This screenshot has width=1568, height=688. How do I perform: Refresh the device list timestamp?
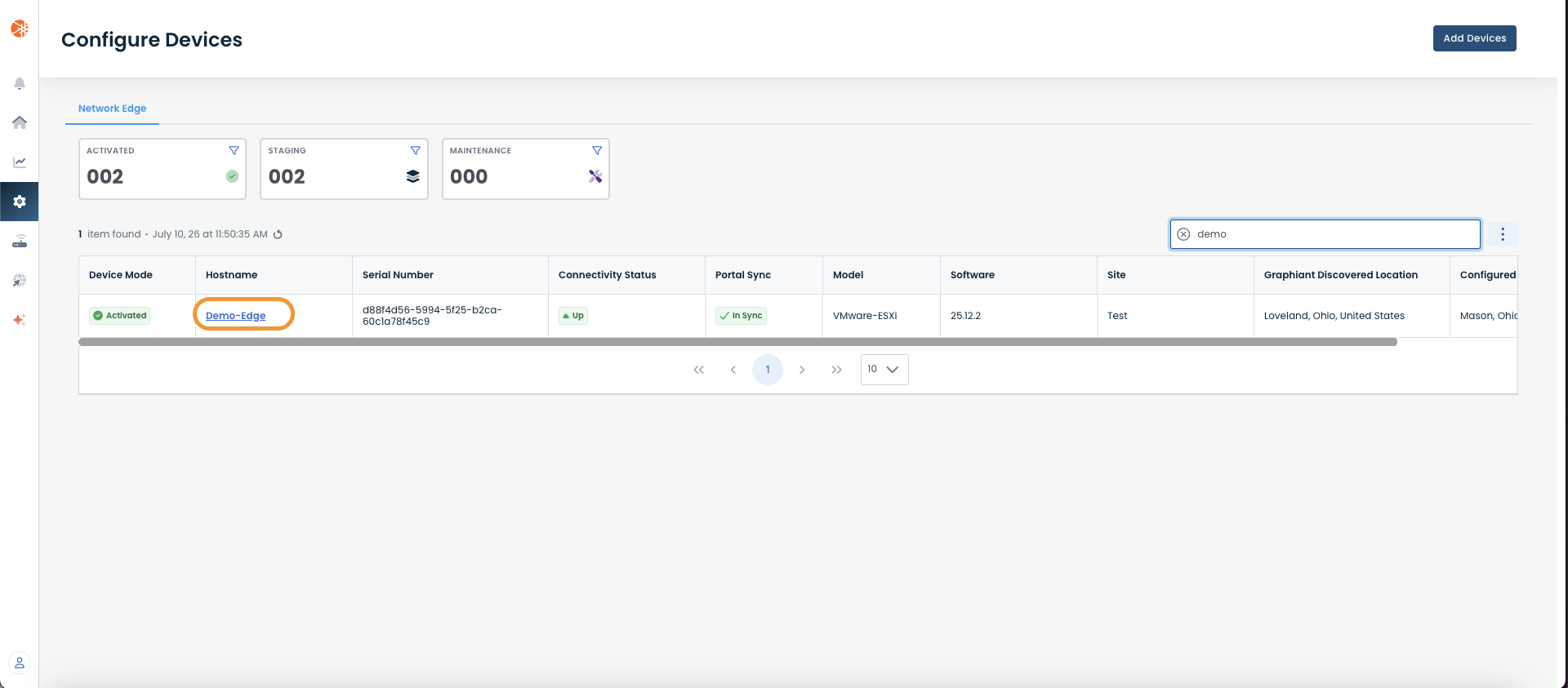278,234
